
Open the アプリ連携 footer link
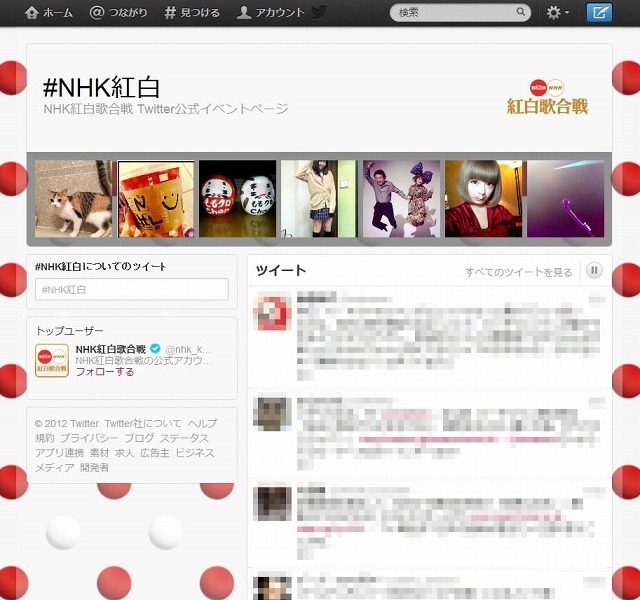click(x=60, y=453)
